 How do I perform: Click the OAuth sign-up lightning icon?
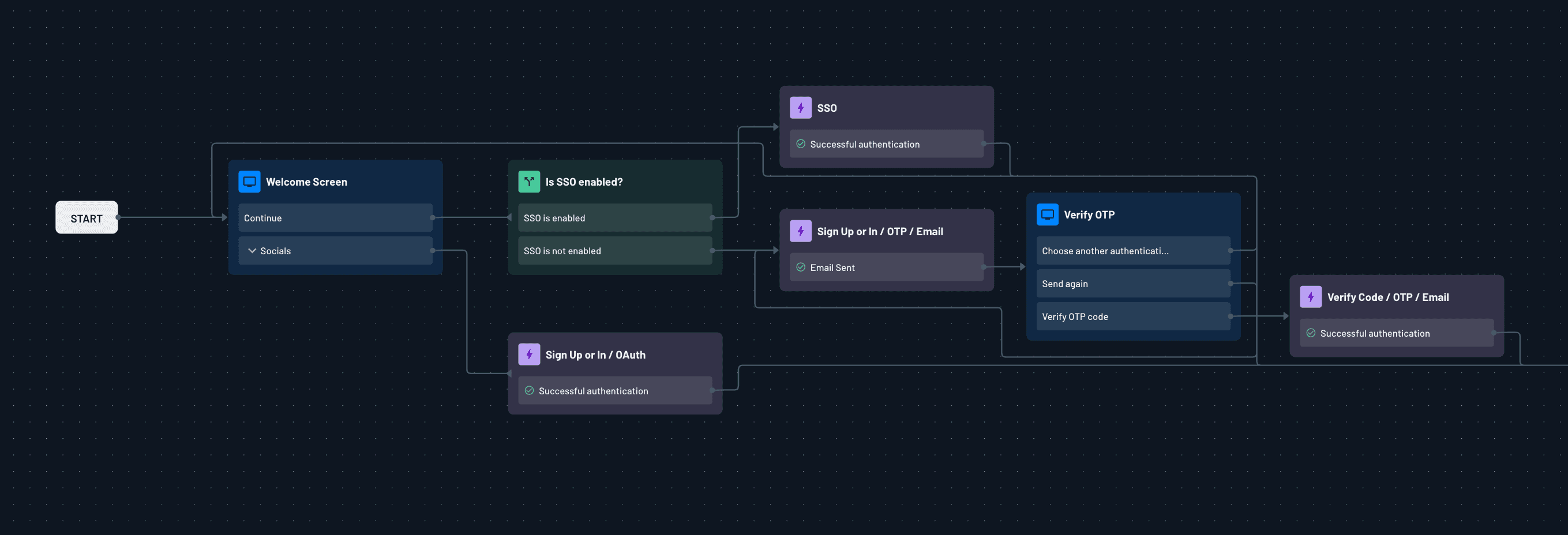click(528, 355)
